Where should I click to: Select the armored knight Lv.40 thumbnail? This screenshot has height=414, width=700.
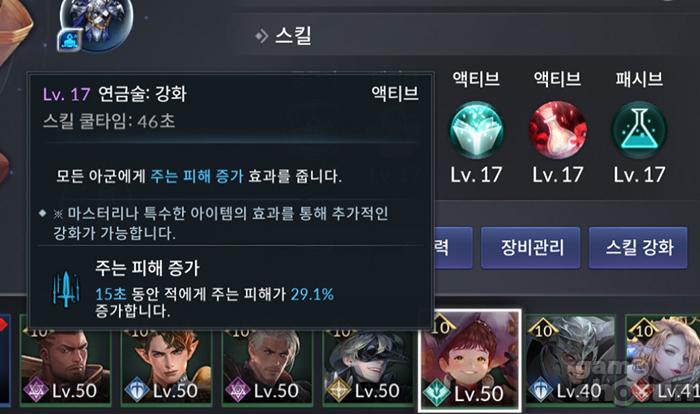coord(571,360)
